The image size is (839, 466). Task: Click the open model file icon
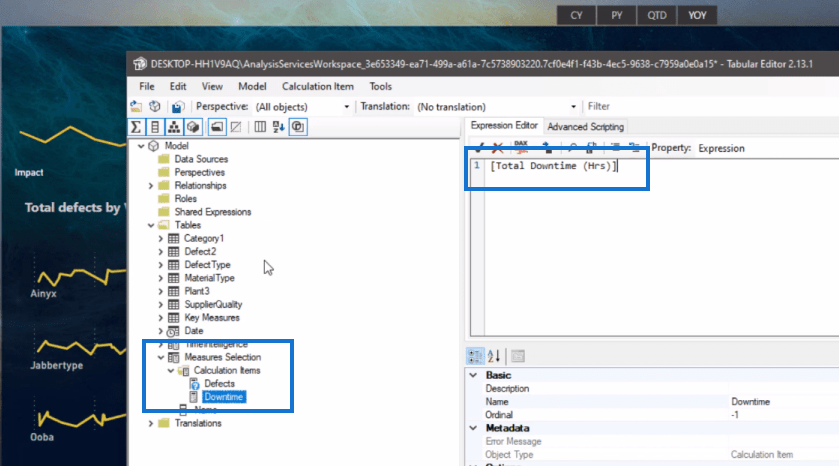[137, 106]
